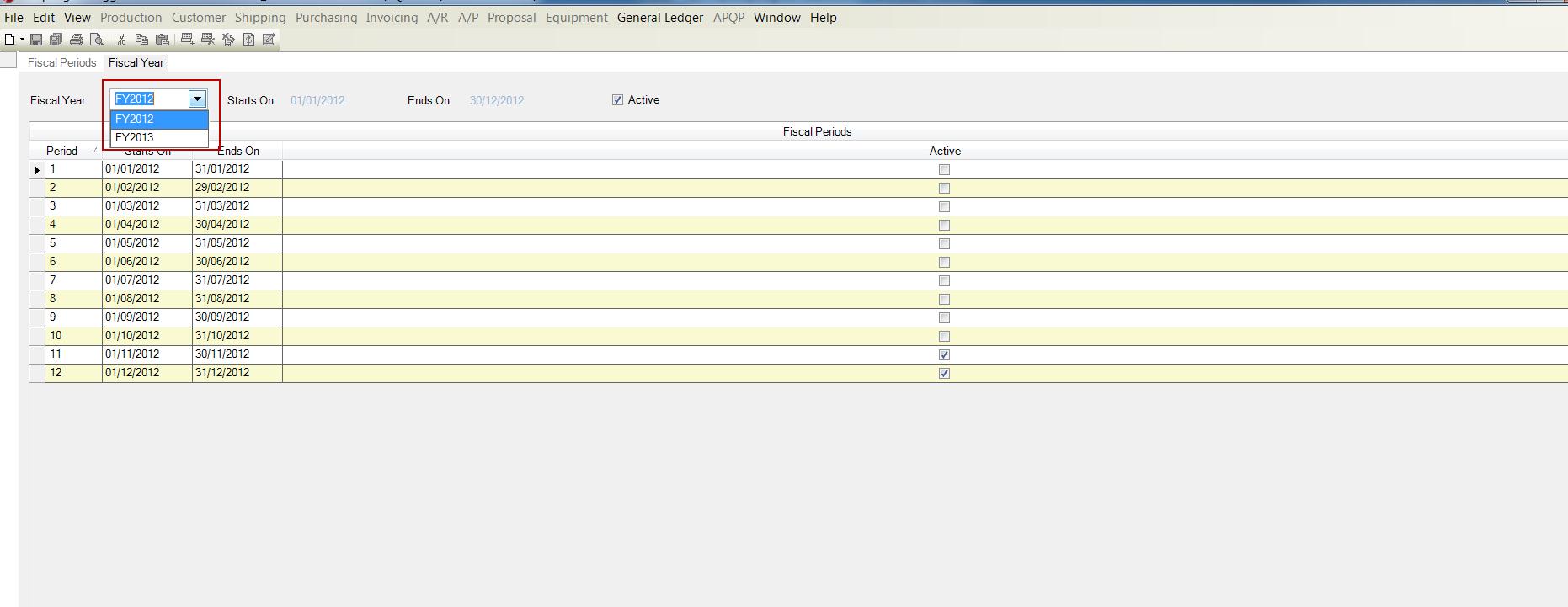Click the Print toolbar icon
Viewport: 1568px width, 607px height.
click(x=77, y=40)
